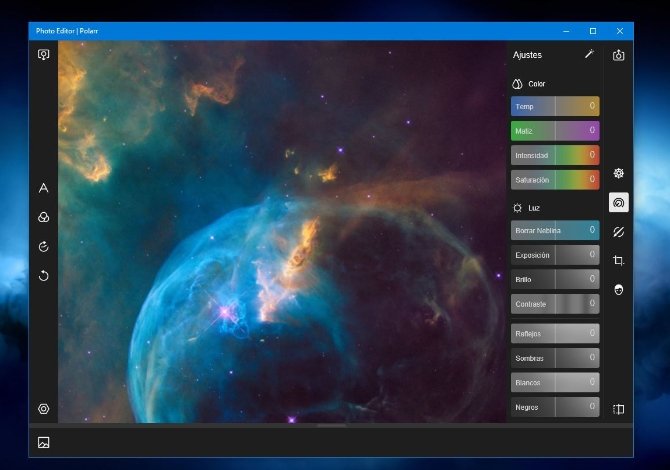Click the export/share icon at top right
The height and width of the screenshot is (470, 670).
click(619, 55)
